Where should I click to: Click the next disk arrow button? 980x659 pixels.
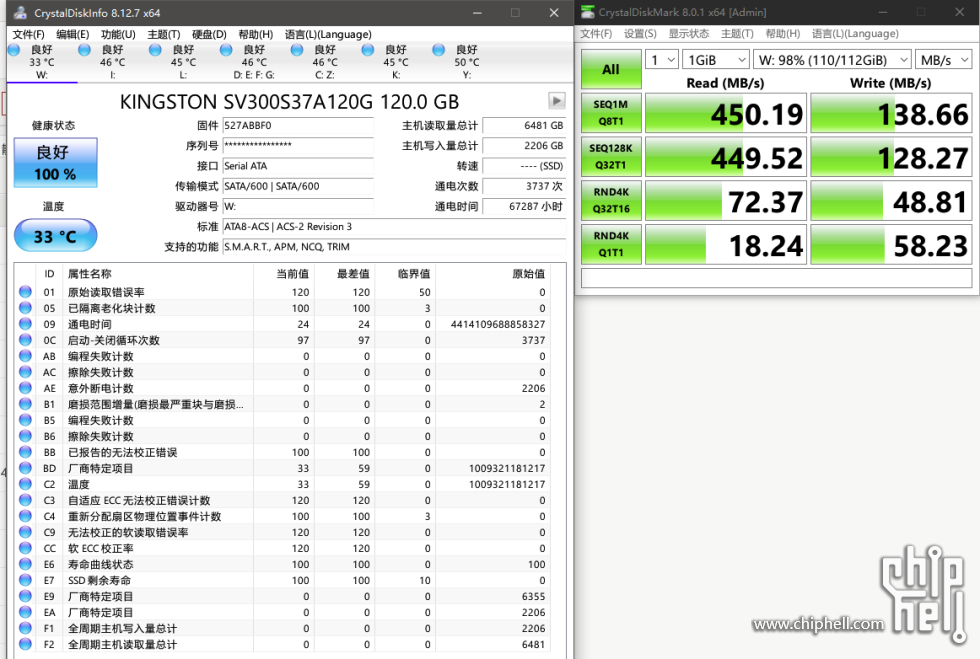click(556, 100)
